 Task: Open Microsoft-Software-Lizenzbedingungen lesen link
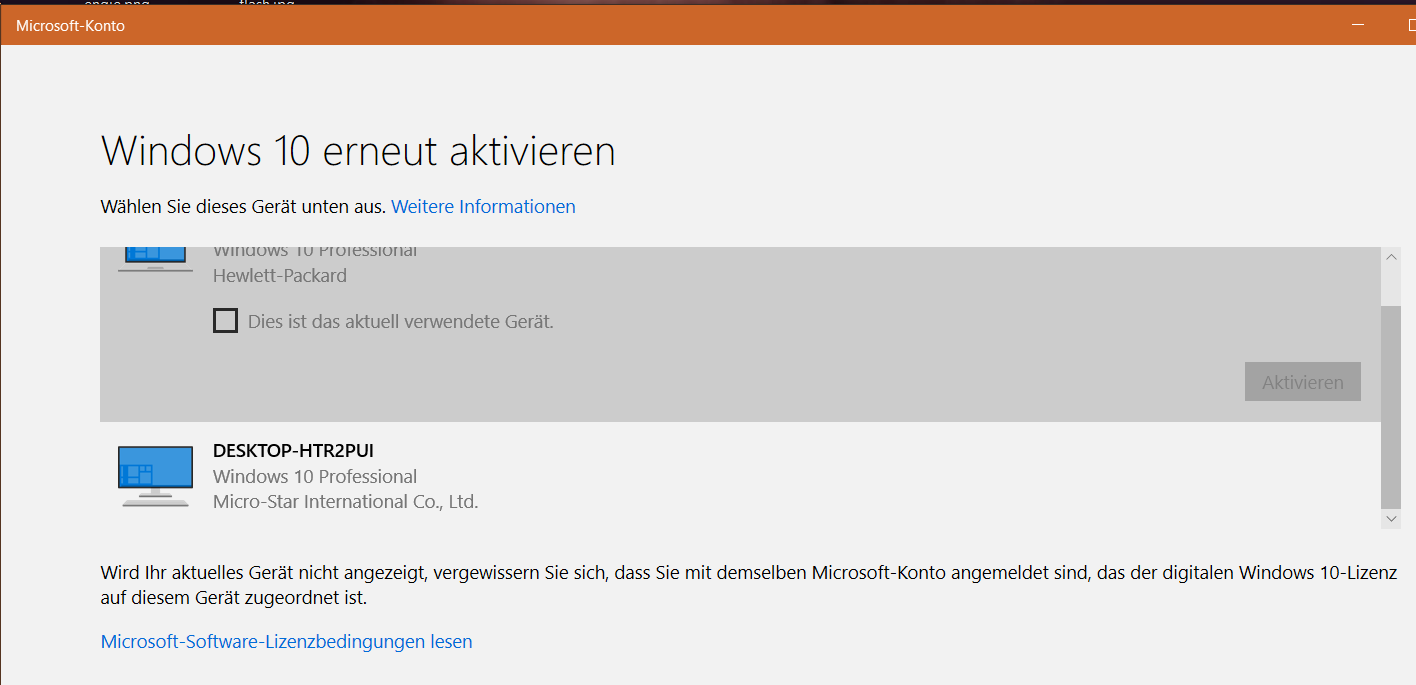click(287, 642)
